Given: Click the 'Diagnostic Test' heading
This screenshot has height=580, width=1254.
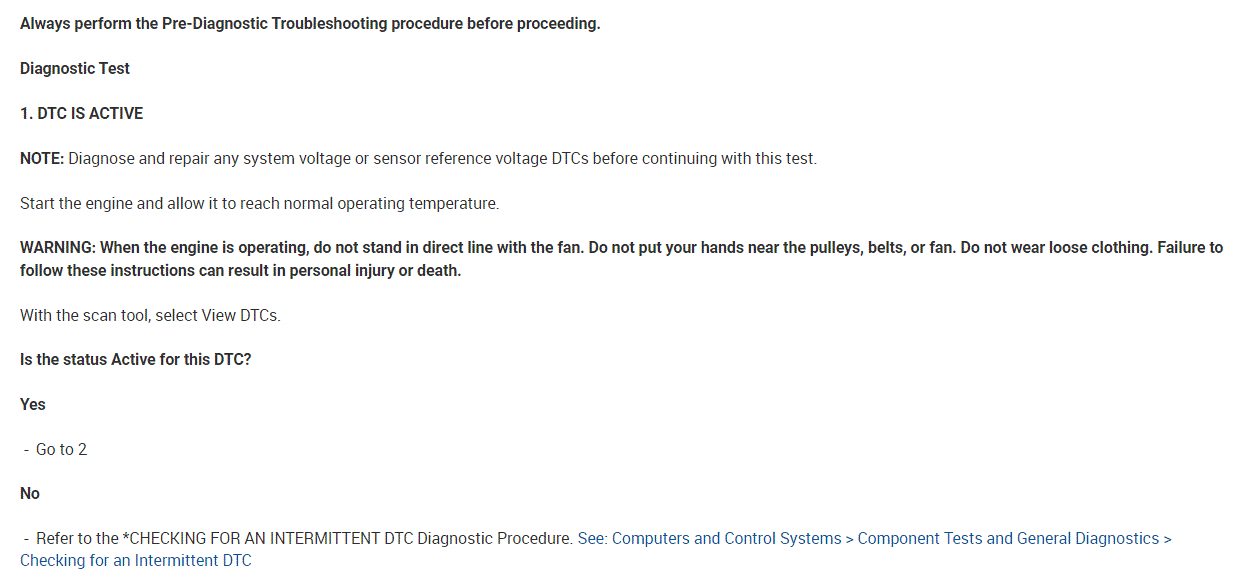Looking at the screenshot, I should click(75, 68).
